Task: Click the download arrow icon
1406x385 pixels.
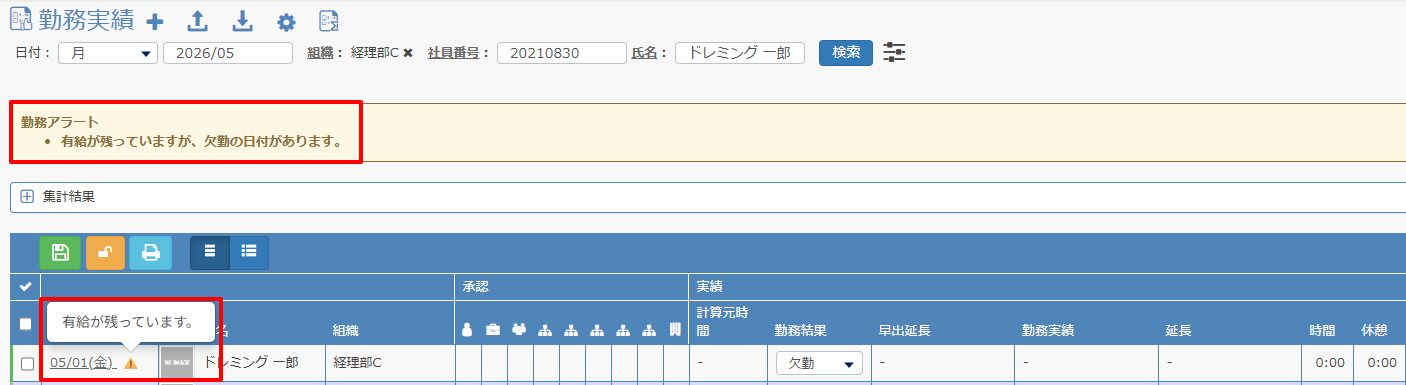Action: click(x=242, y=21)
